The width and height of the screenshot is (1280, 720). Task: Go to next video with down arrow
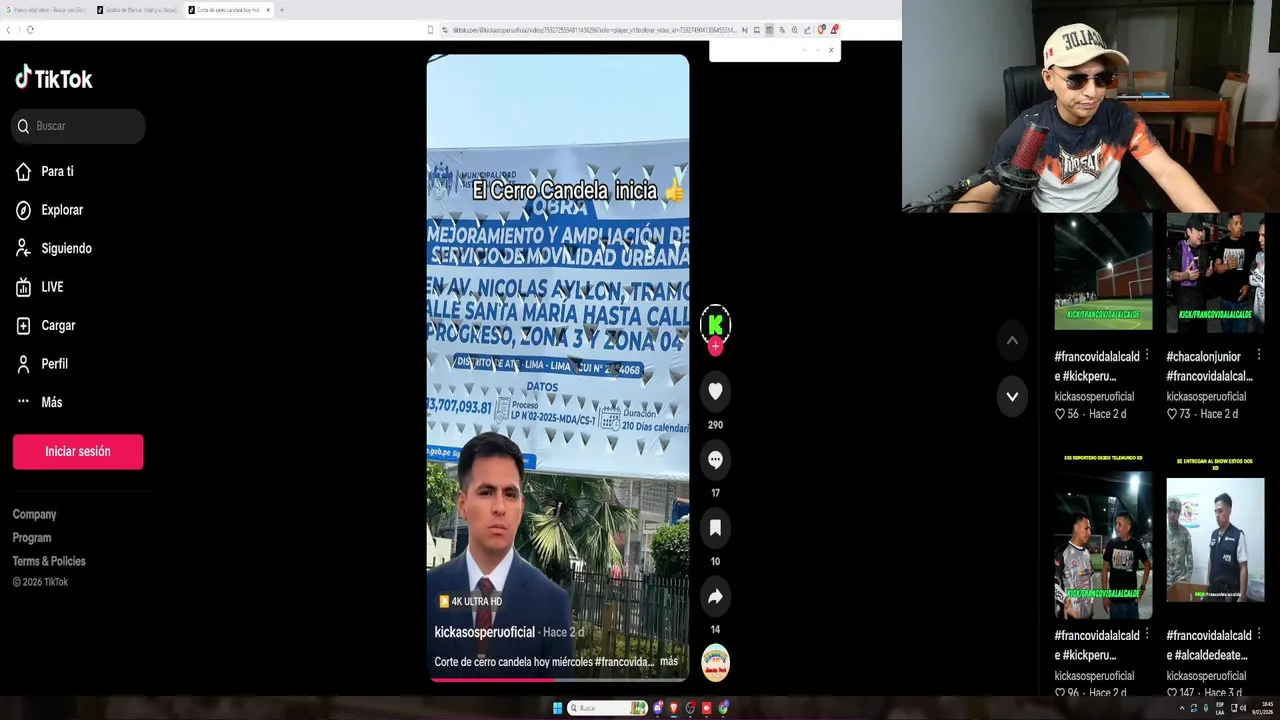click(1012, 397)
